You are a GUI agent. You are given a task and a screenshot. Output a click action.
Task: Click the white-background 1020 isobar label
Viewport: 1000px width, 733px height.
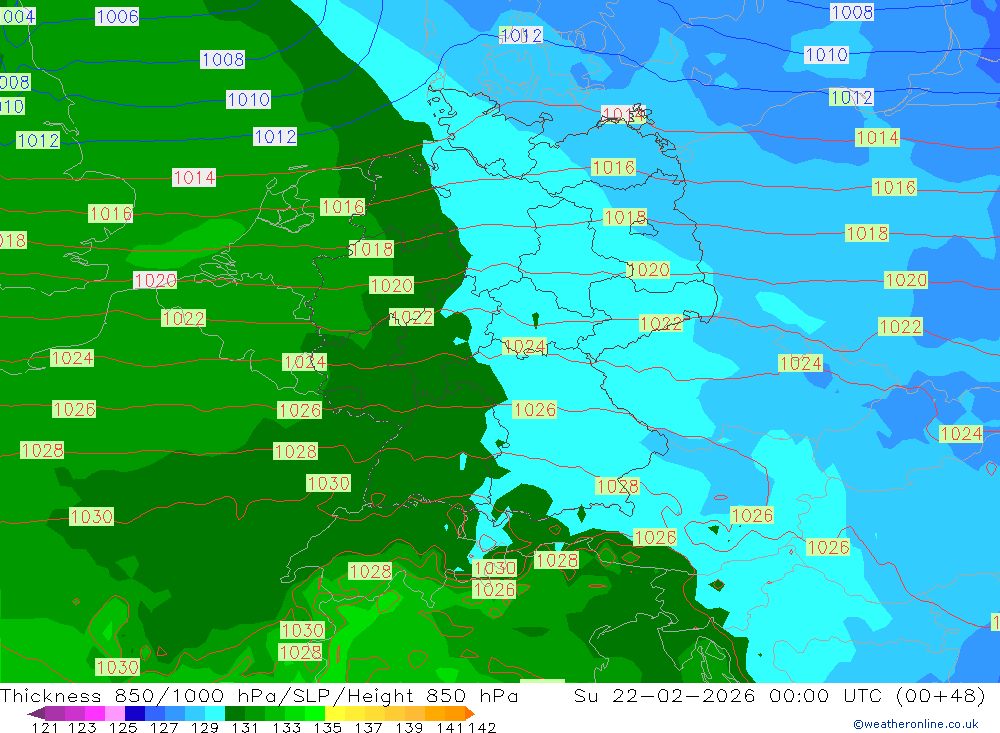[x=155, y=280]
